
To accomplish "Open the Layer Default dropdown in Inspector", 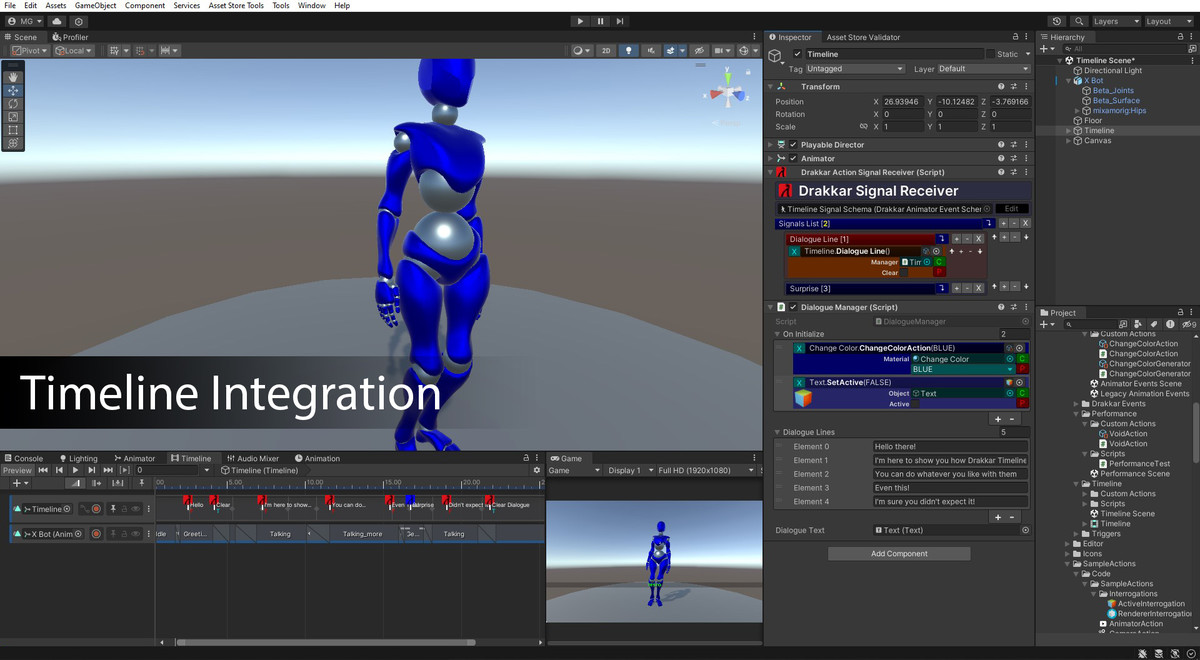I will coord(983,69).
